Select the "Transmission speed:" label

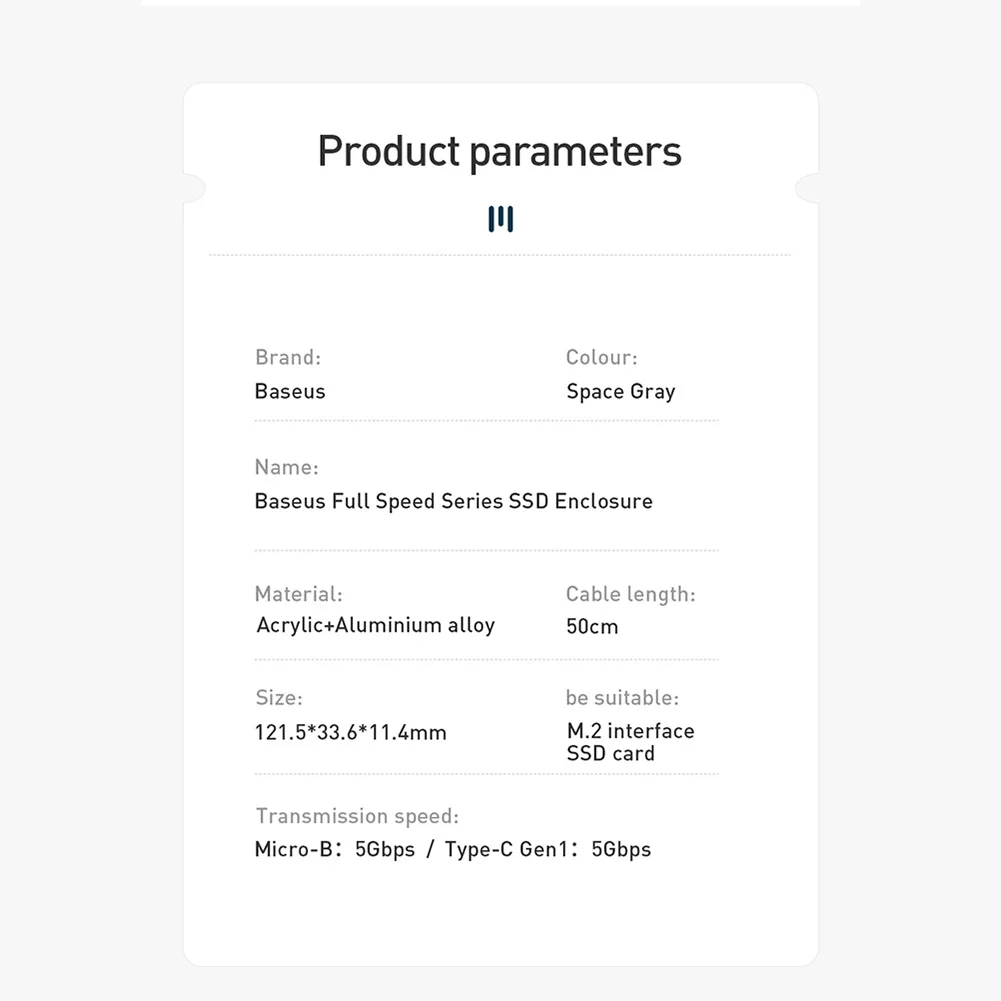coord(357,816)
